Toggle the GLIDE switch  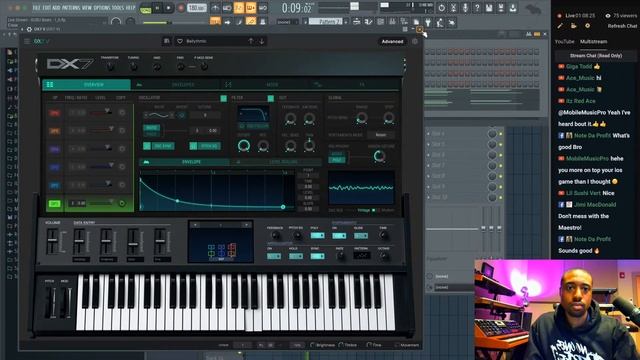tap(360, 236)
